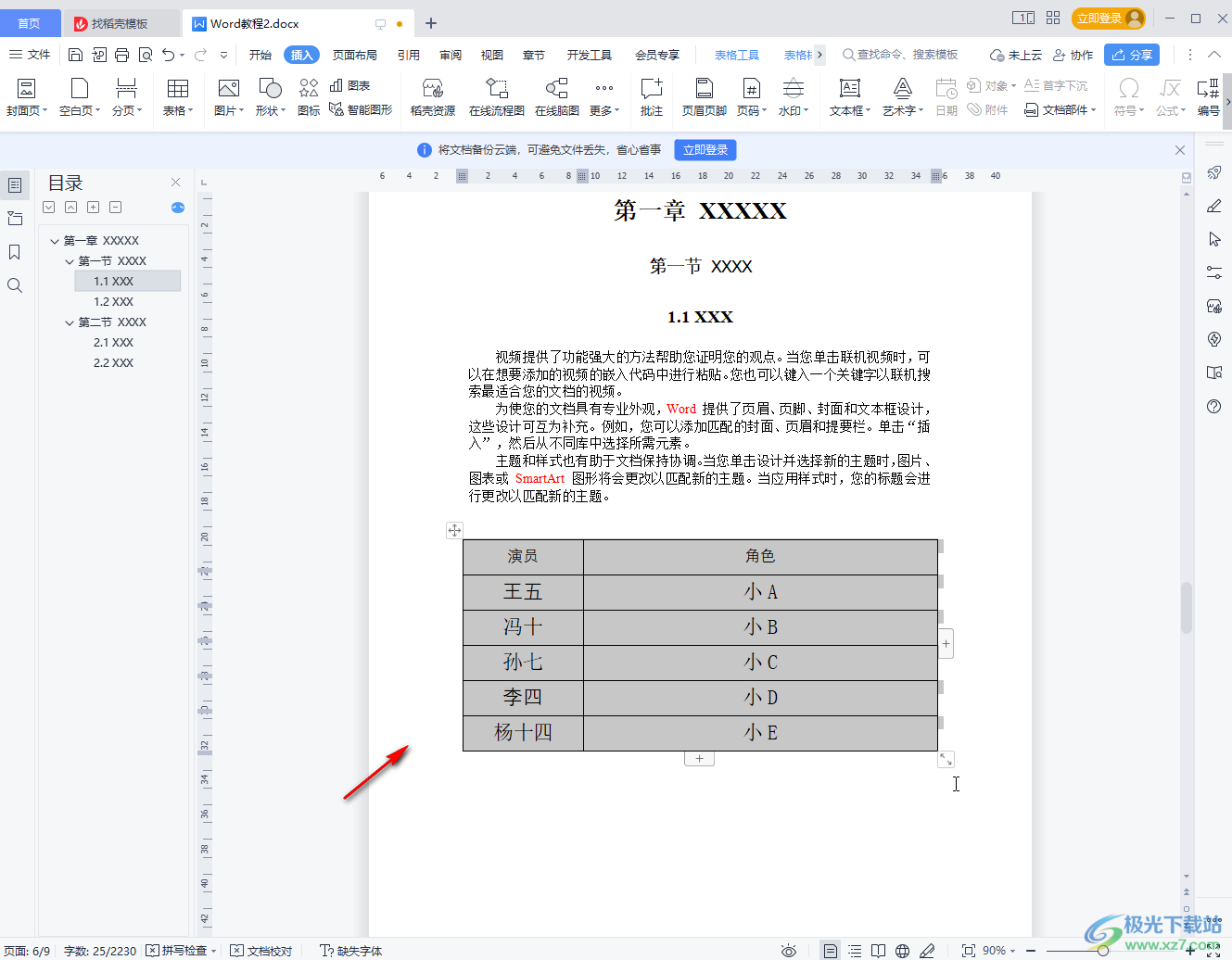Open the zoom percentage 90% dropdown
The width and height of the screenshot is (1232, 960).
coord(999,951)
